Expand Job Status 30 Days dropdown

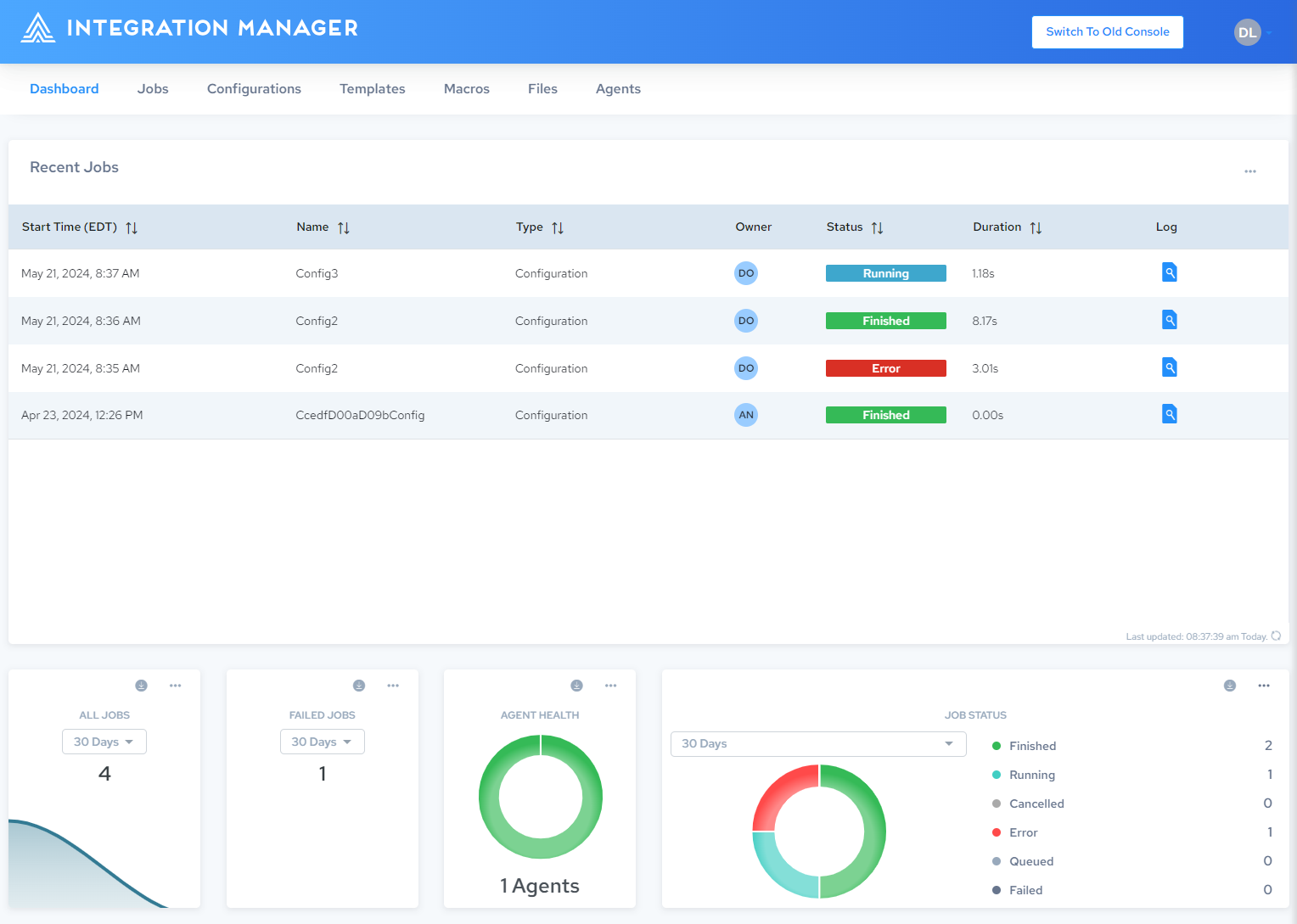(818, 744)
